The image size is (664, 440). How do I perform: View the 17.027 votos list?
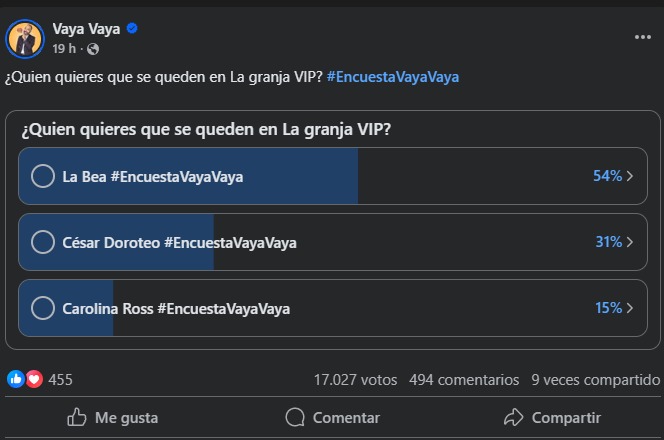tap(355, 380)
